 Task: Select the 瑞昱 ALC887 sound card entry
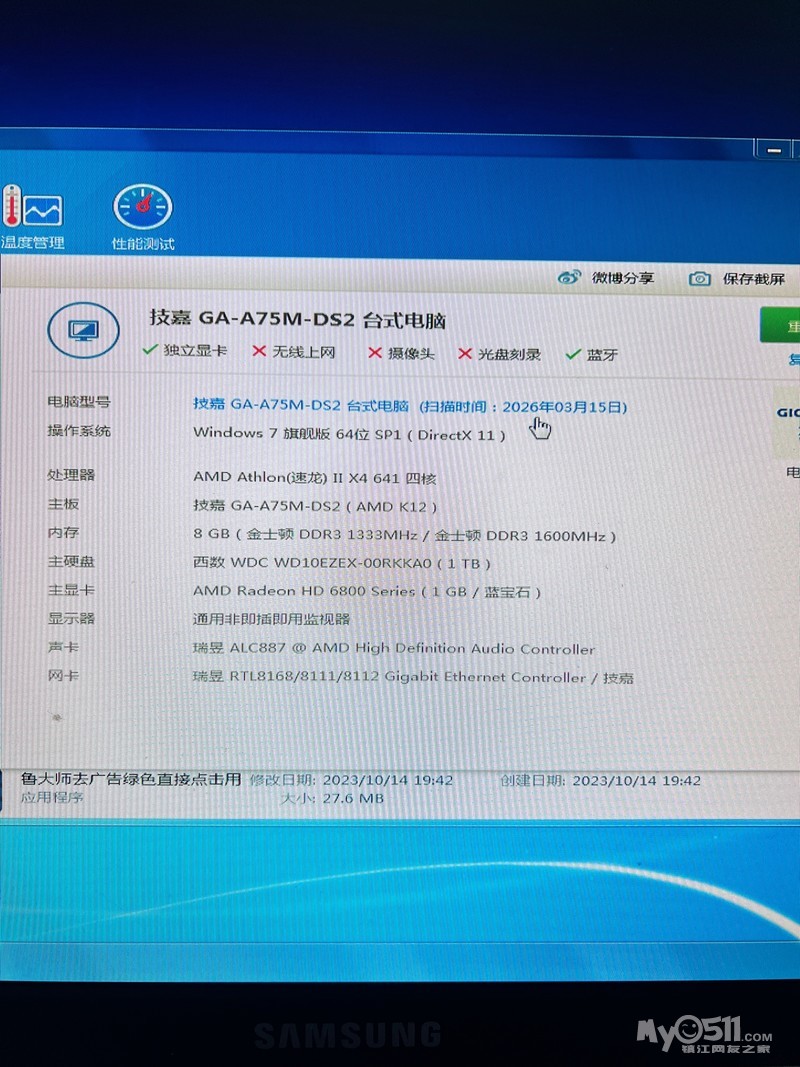(393, 649)
